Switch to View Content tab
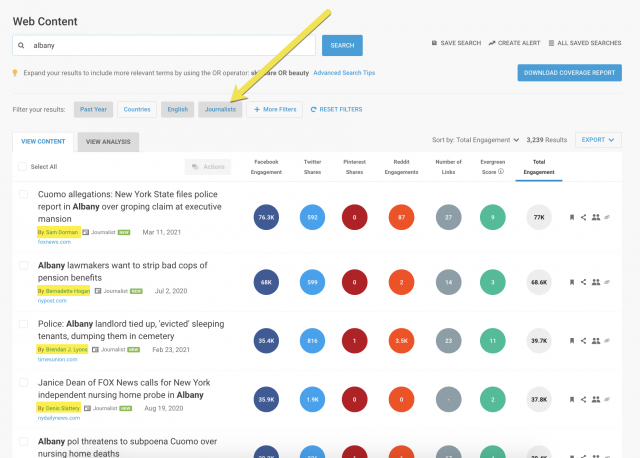This screenshot has width=640, height=458. [43, 142]
